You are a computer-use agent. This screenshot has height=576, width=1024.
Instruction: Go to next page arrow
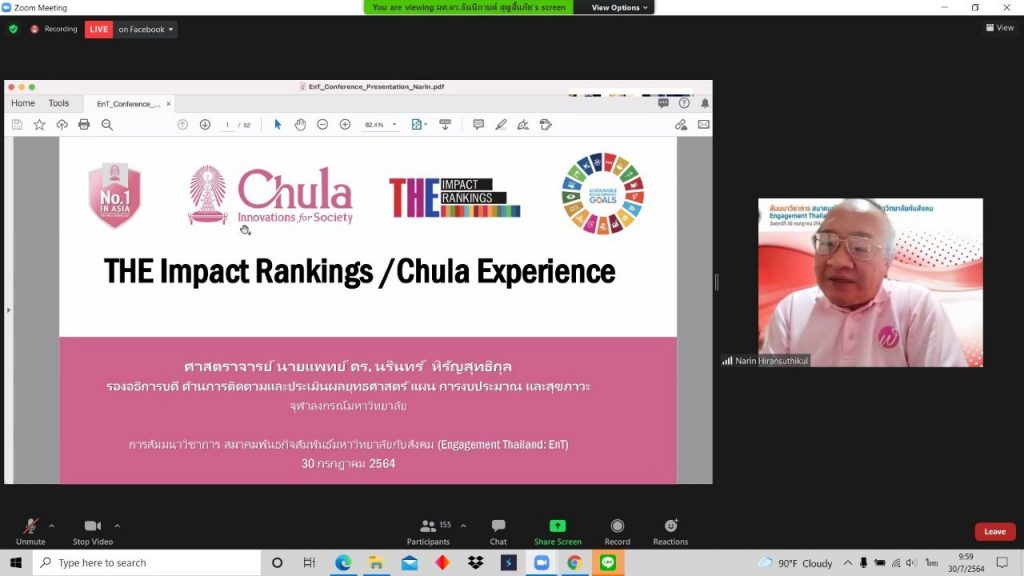tap(205, 125)
